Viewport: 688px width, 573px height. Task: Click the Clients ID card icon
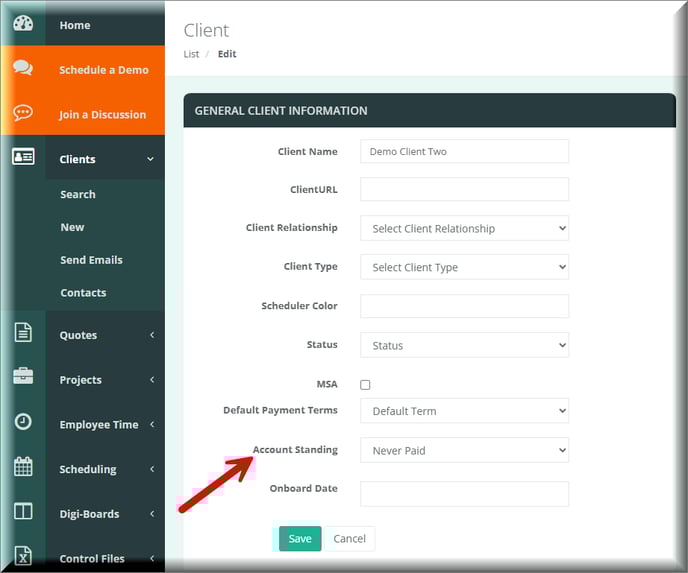23,158
